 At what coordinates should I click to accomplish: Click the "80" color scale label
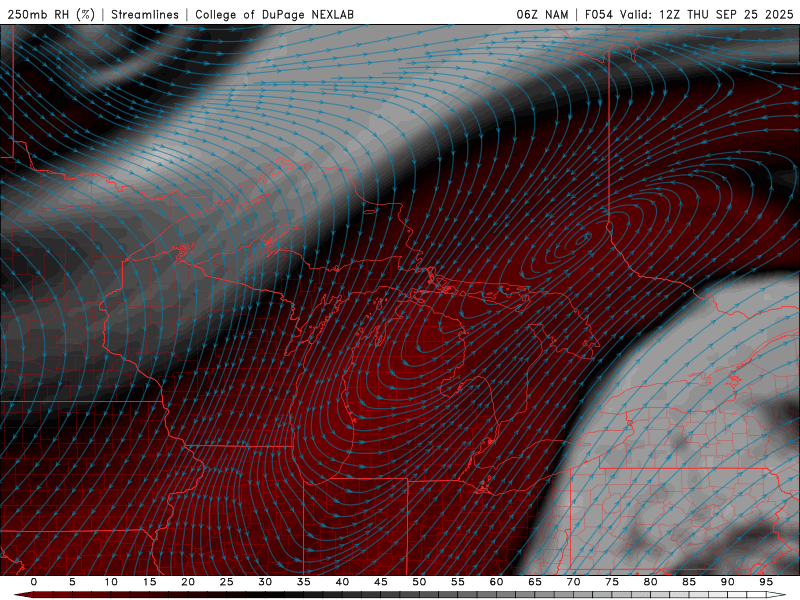pyautogui.click(x=650, y=582)
